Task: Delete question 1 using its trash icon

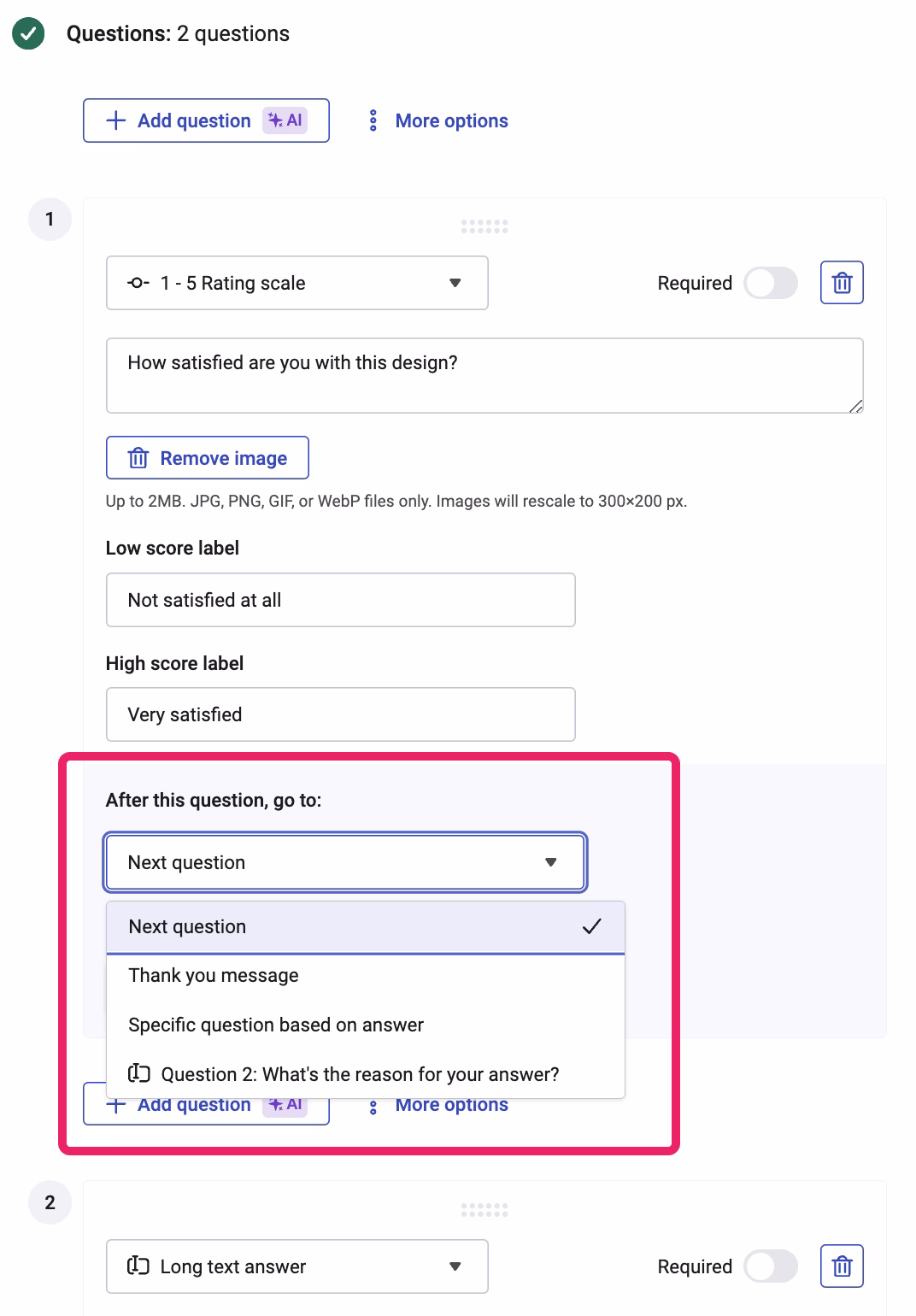Action: tap(841, 282)
